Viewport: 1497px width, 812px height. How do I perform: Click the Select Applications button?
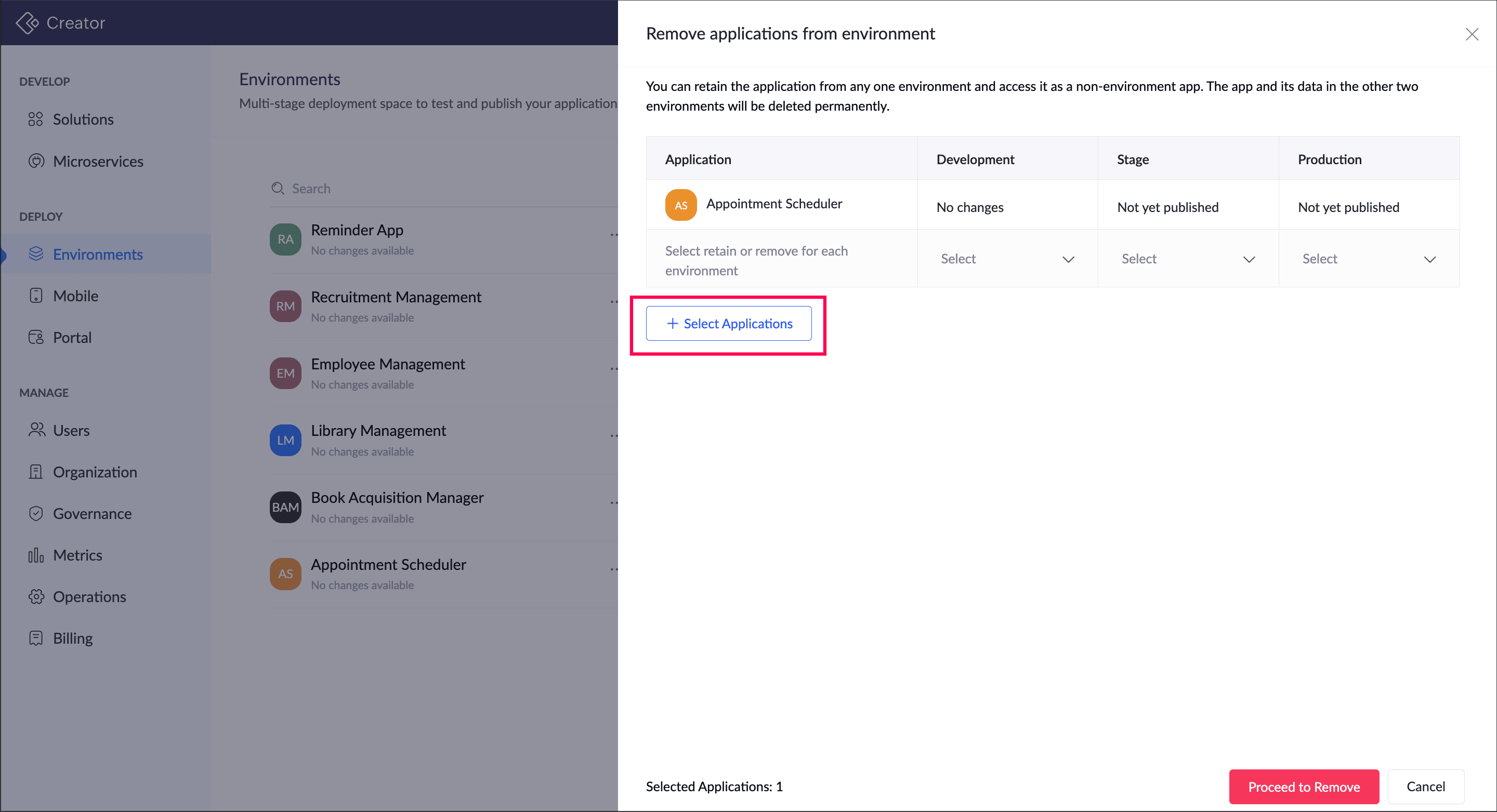[x=729, y=324]
